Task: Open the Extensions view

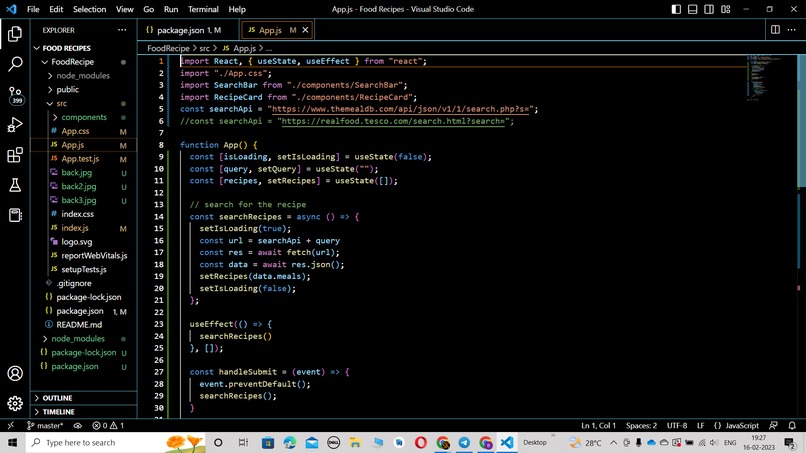Action: click(x=15, y=155)
